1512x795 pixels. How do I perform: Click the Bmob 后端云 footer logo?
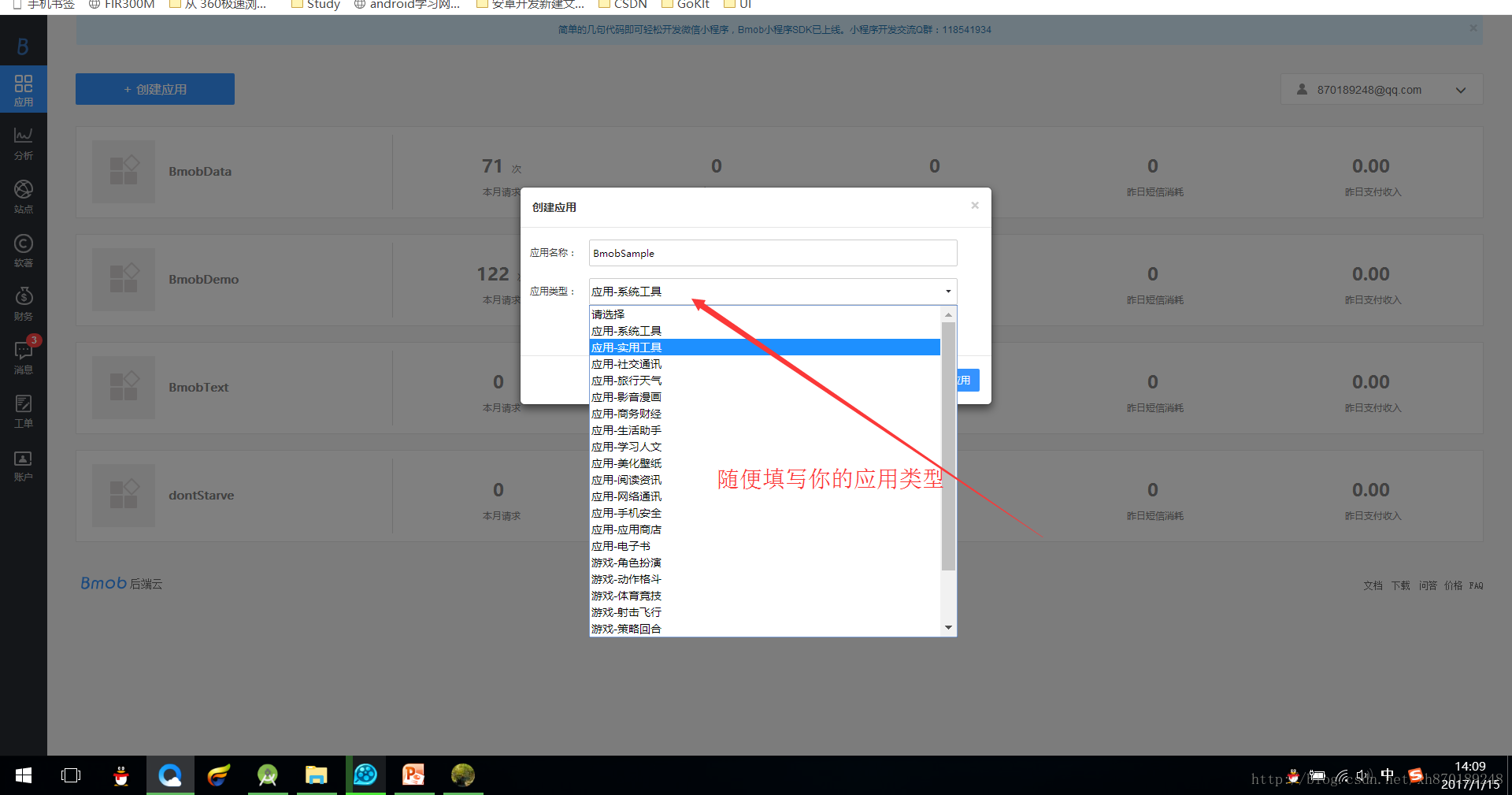[x=121, y=583]
